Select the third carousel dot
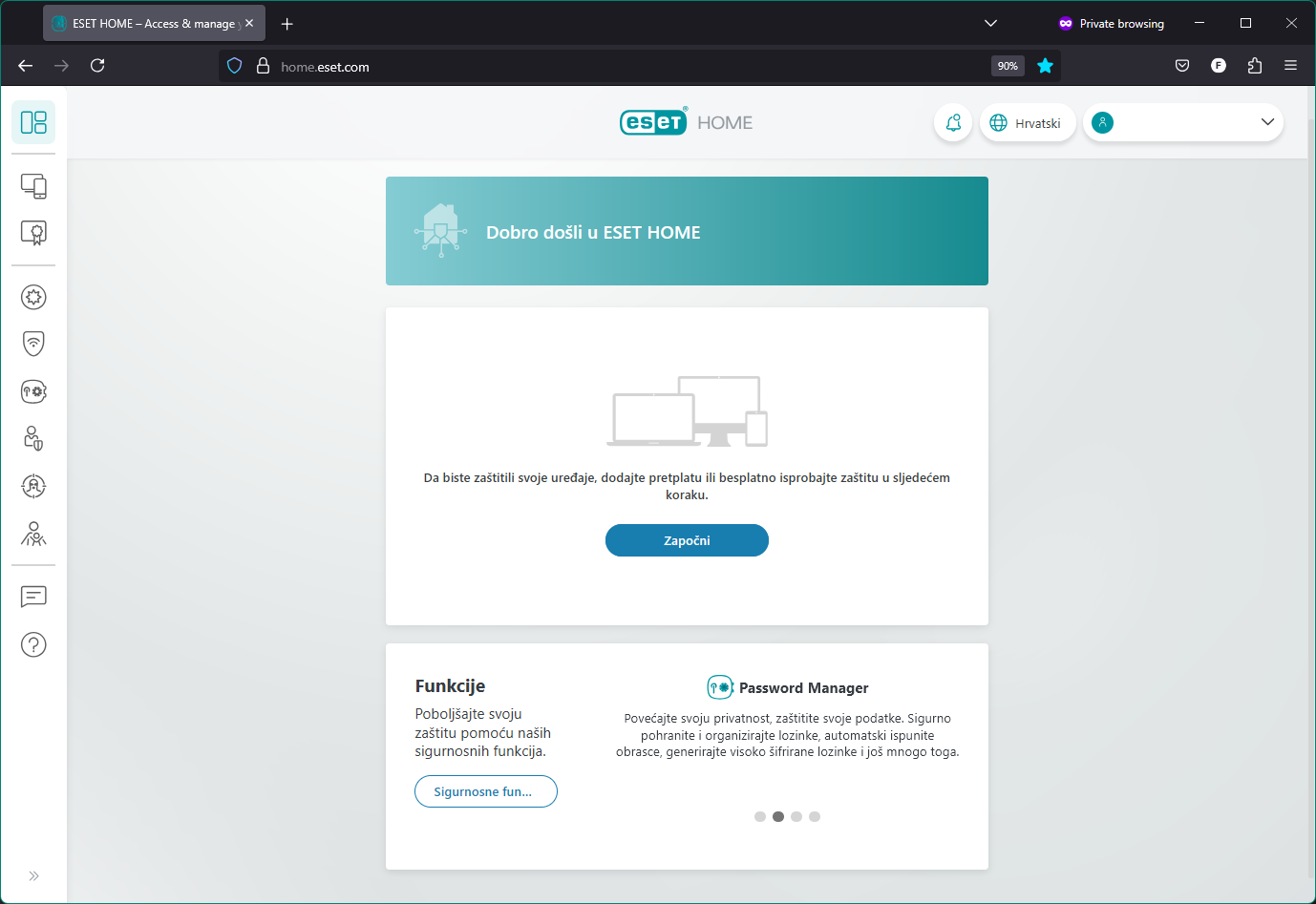 tap(796, 816)
